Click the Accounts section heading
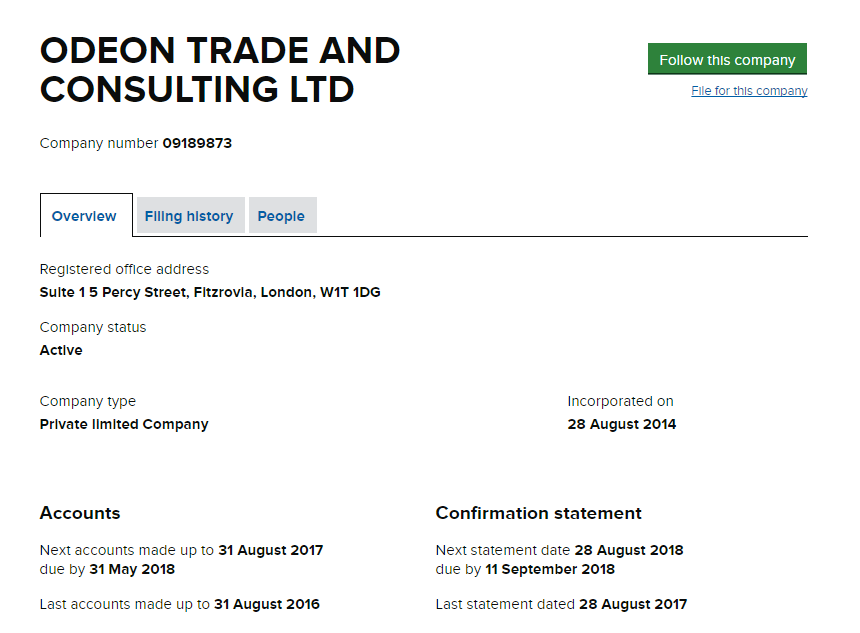This screenshot has height=633, width=860. [80, 513]
